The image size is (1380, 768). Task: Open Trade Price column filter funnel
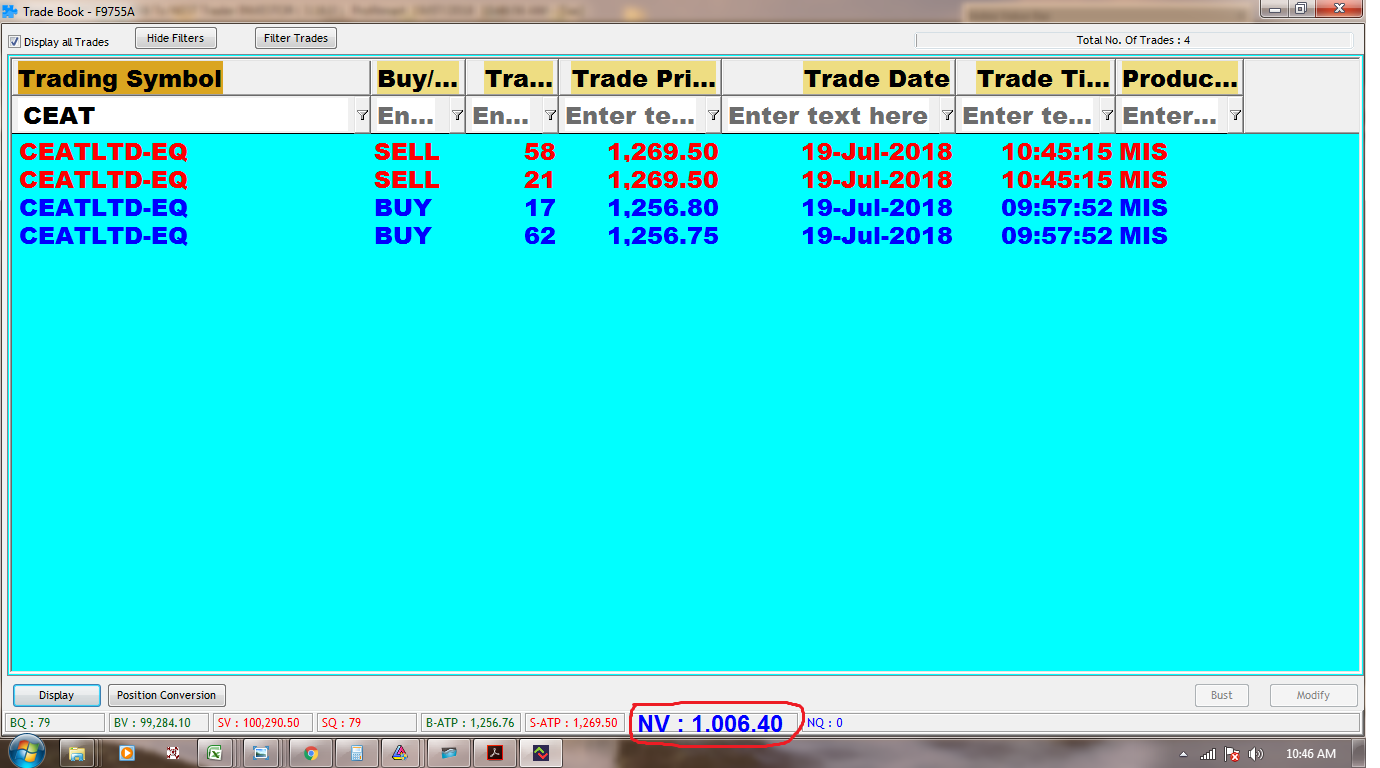[713, 116]
